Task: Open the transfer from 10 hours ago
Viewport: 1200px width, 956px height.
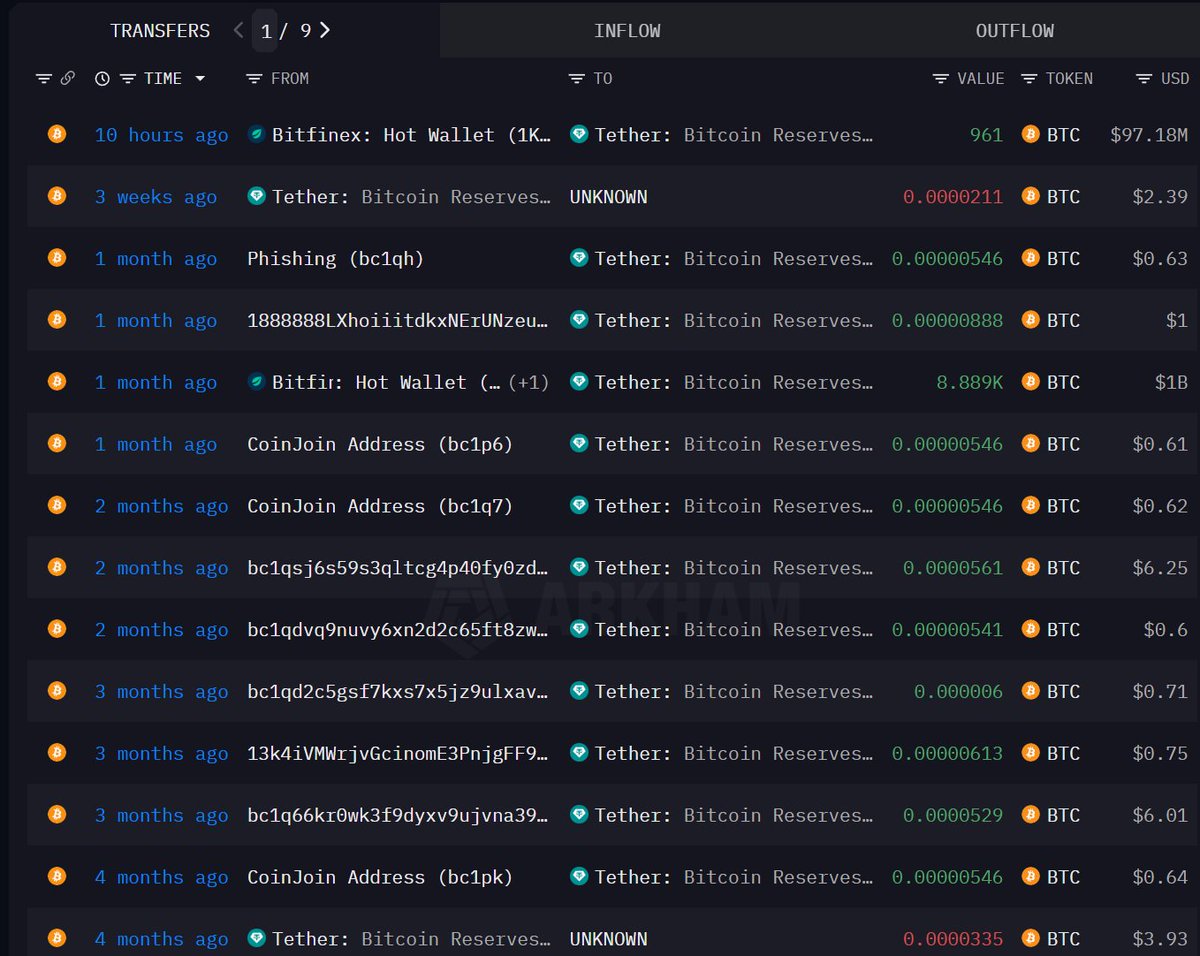Action: (x=160, y=134)
